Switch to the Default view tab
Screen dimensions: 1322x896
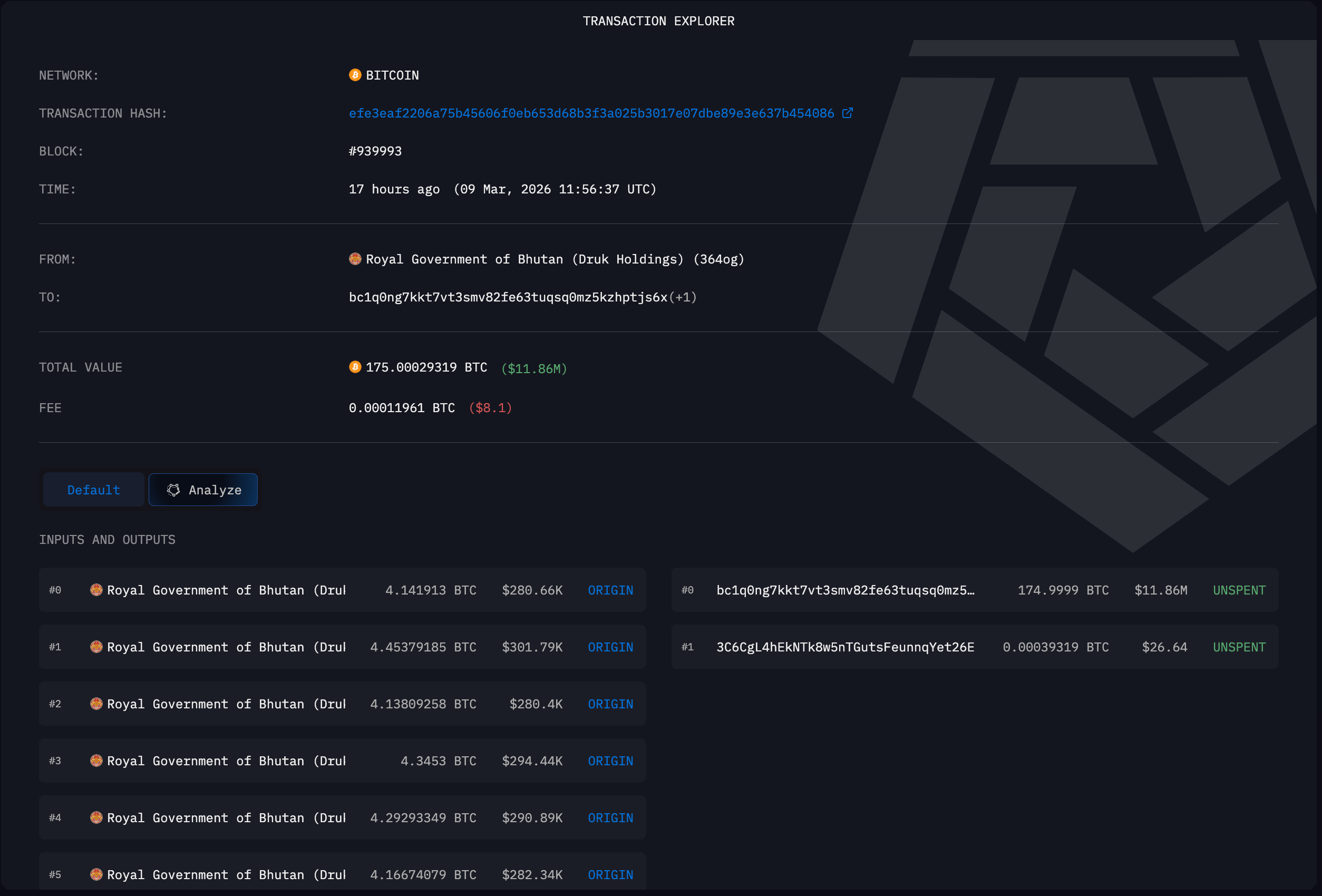[93, 490]
